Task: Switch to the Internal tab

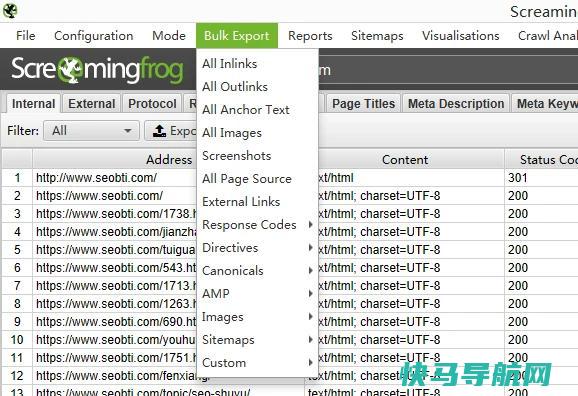Action: coord(33,104)
